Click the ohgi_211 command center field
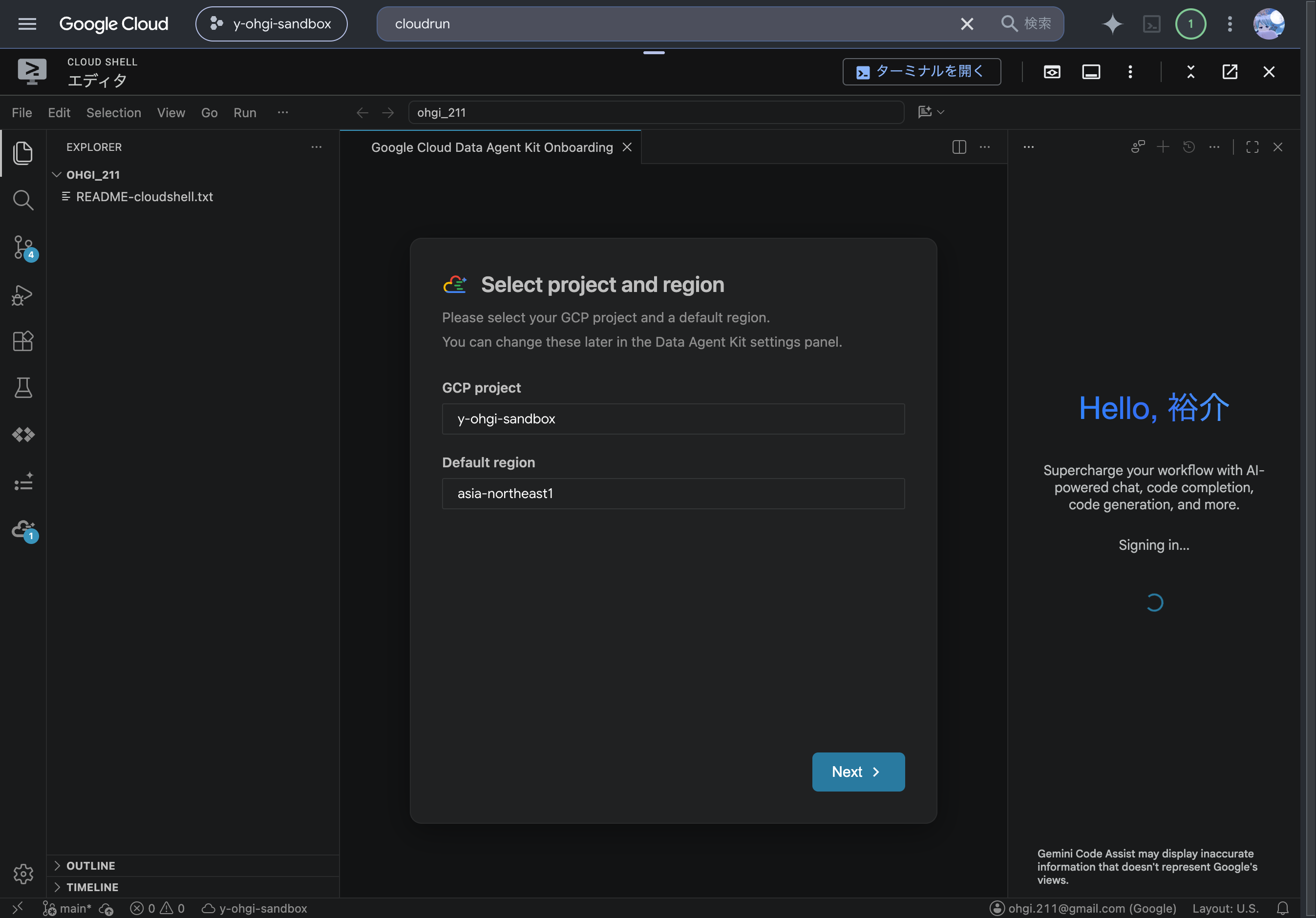 click(656, 112)
